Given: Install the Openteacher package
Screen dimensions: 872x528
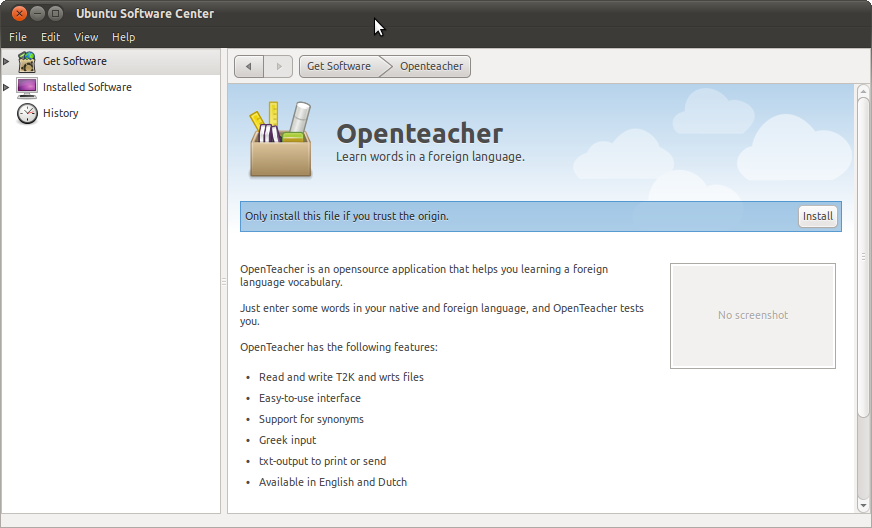Looking at the screenshot, I should coord(817,216).
